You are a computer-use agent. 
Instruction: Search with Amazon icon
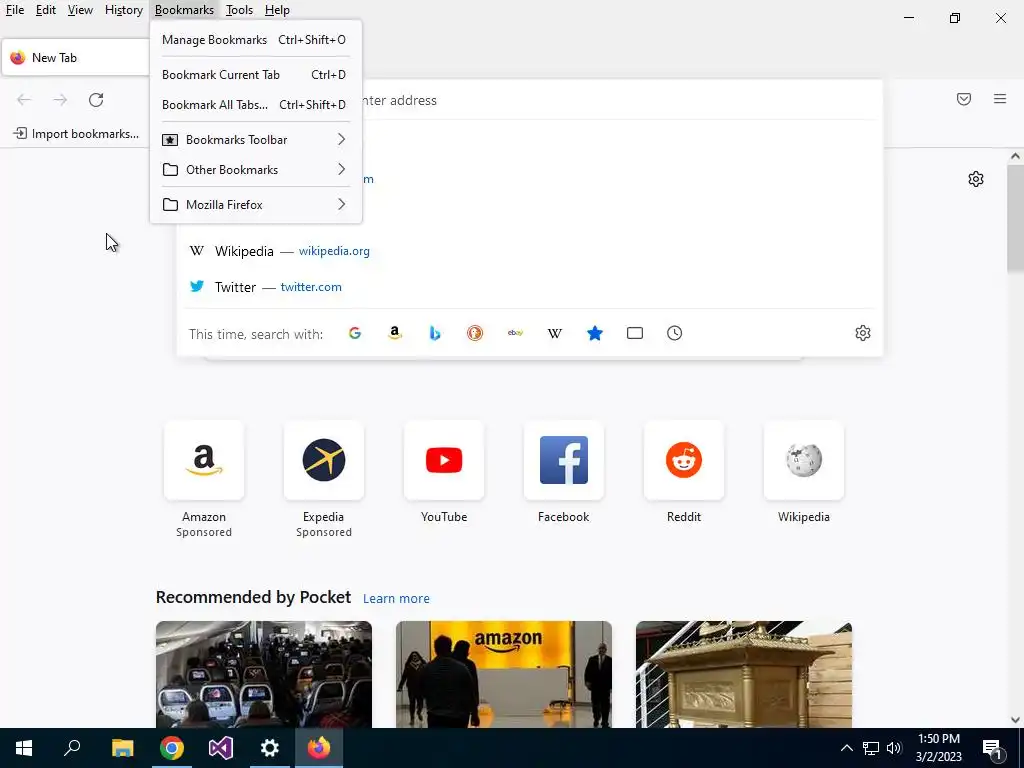pyautogui.click(x=394, y=333)
